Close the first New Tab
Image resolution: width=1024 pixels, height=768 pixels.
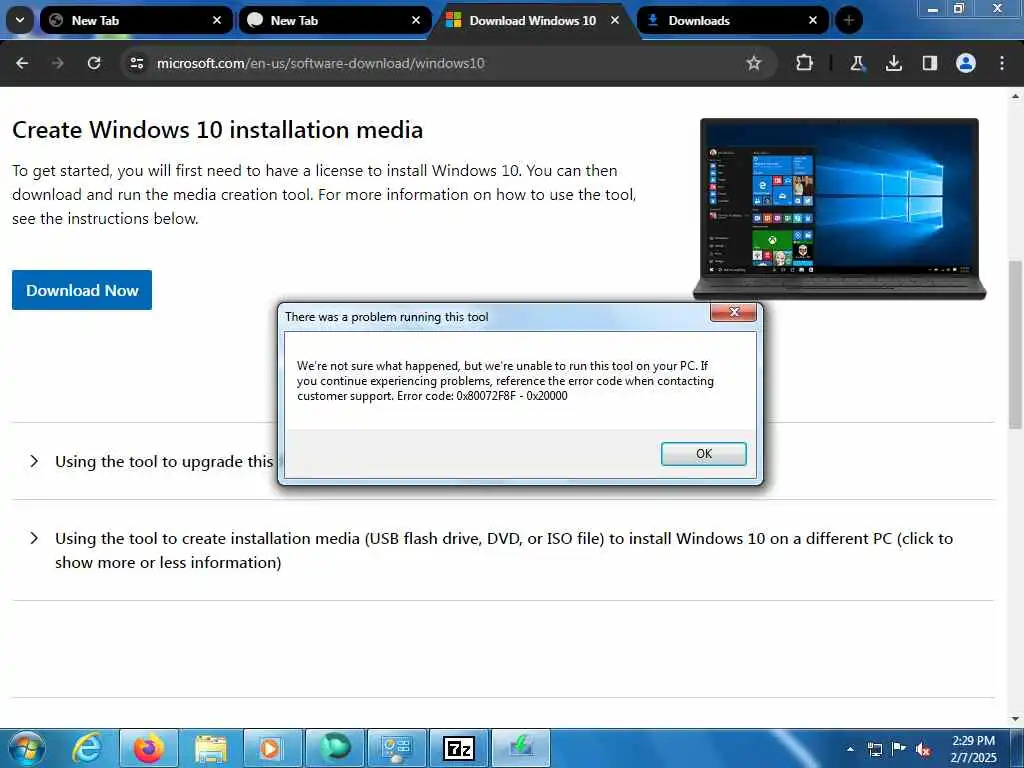tap(217, 20)
